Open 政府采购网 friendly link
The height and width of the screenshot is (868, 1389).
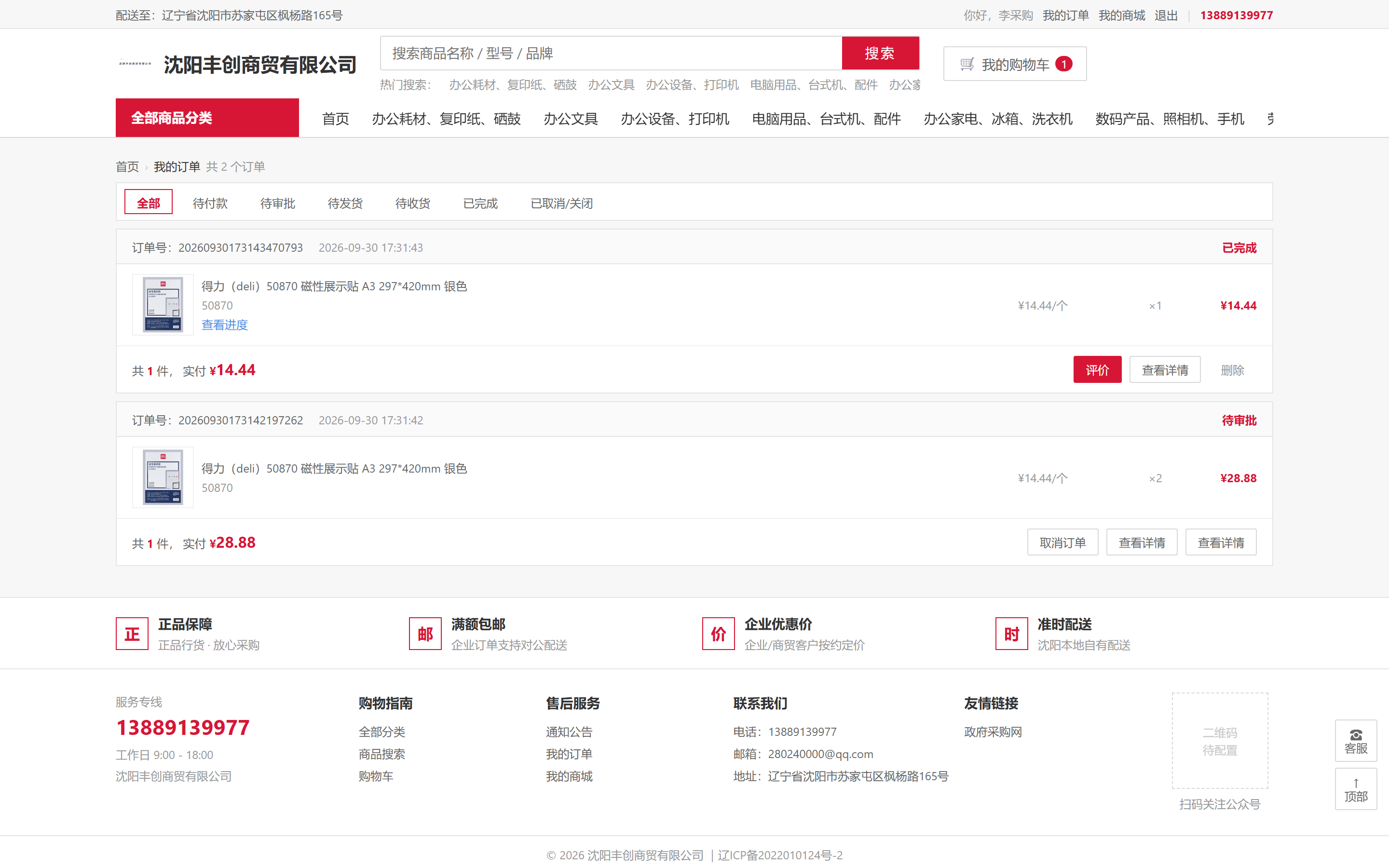point(993,732)
